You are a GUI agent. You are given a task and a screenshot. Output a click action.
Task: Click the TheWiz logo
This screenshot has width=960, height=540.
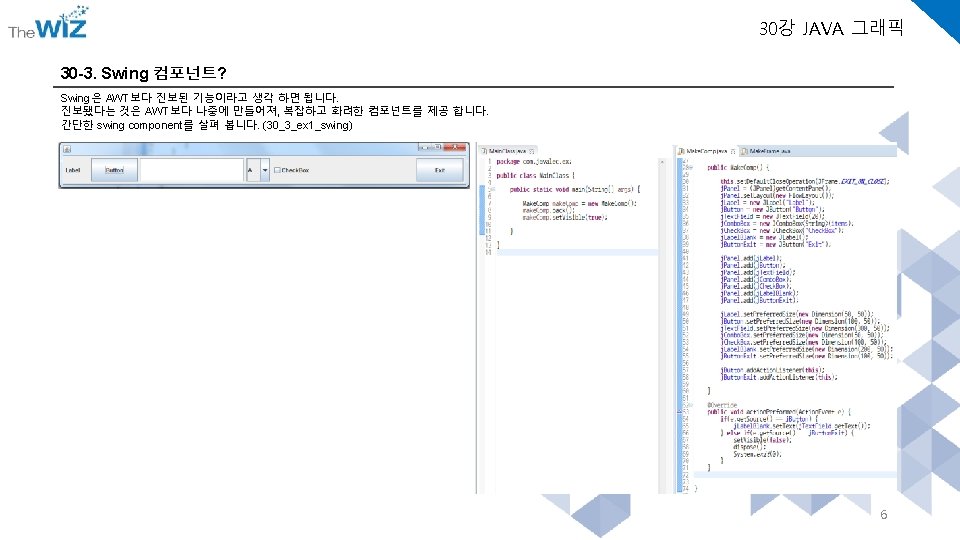coord(48,23)
